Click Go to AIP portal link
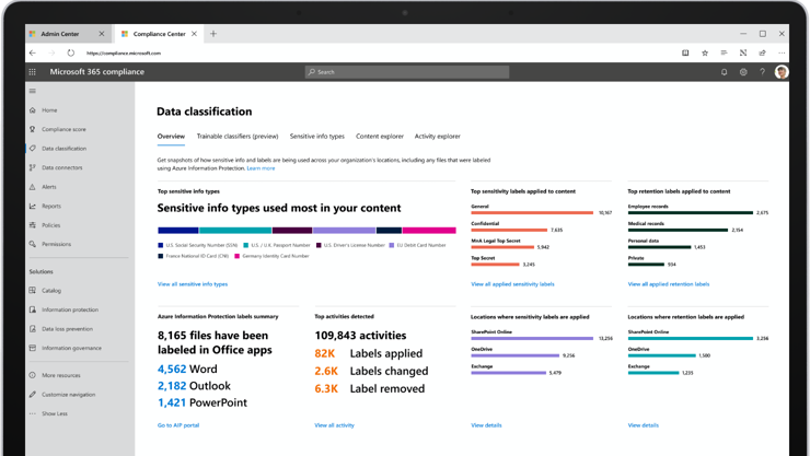This screenshot has width=810, height=456. (x=178, y=425)
